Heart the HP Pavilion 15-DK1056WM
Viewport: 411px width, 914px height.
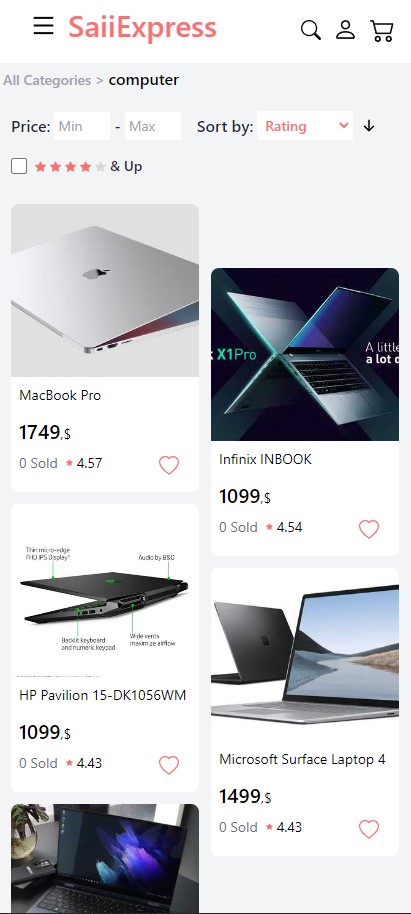point(169,765)
